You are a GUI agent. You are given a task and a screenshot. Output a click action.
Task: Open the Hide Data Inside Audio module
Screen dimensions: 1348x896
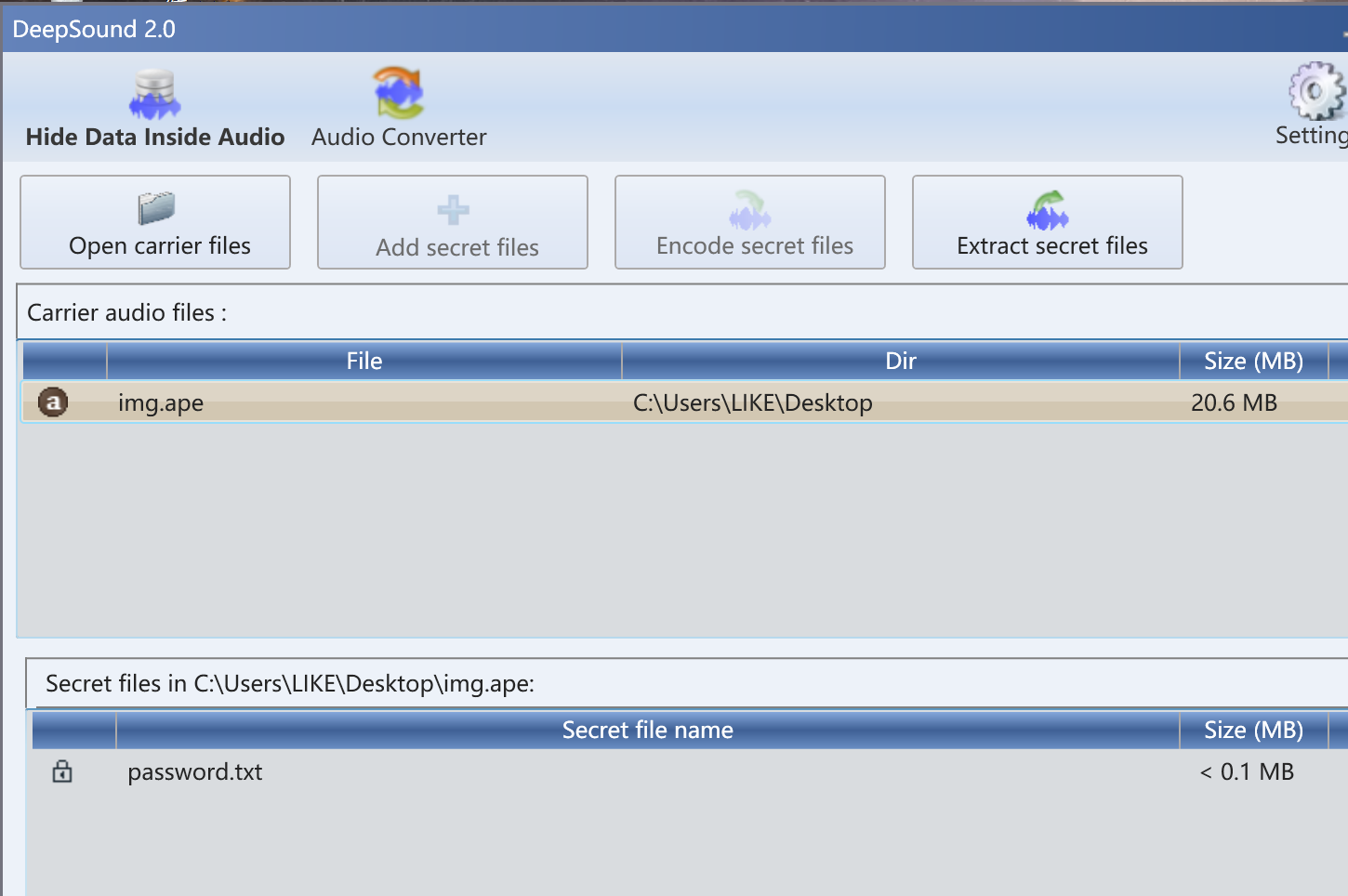click(154, 109)
